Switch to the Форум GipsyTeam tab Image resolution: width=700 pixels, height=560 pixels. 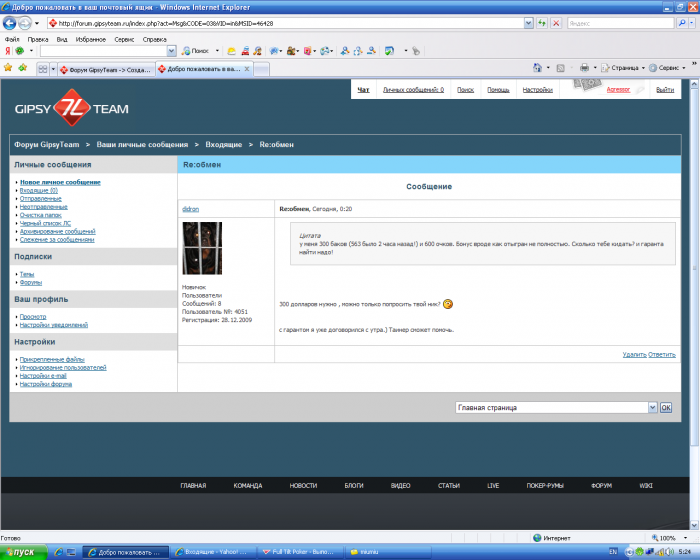pos(106,70)
